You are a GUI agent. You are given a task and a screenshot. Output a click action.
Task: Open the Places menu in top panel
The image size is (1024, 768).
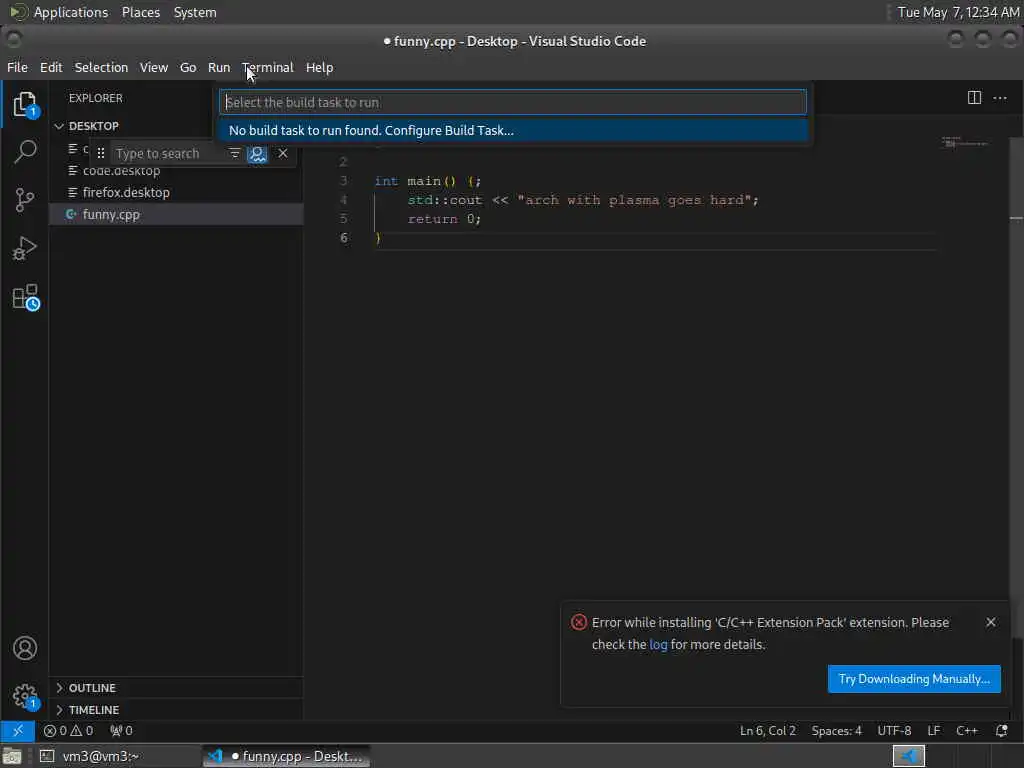pos(140,12)
